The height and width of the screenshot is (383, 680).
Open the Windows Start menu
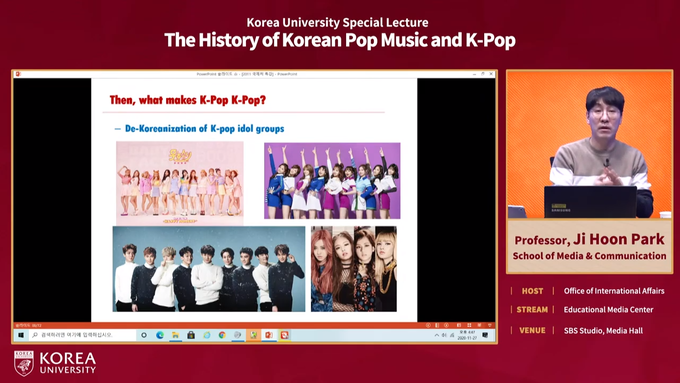[x=21, y=335]
